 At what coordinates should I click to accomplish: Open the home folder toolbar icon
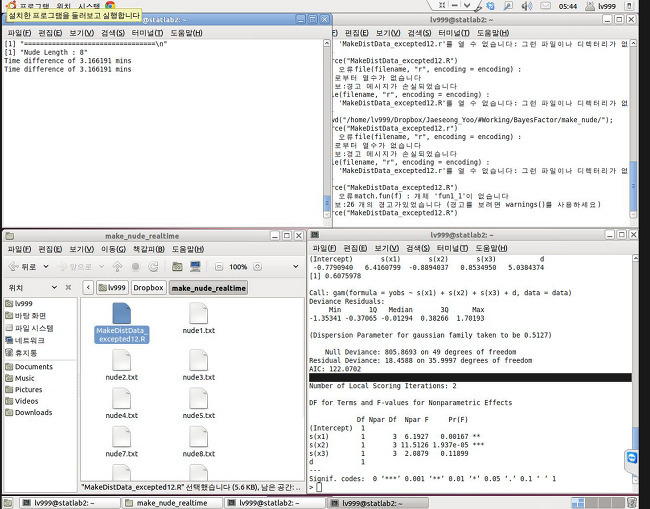click(177, 267)
